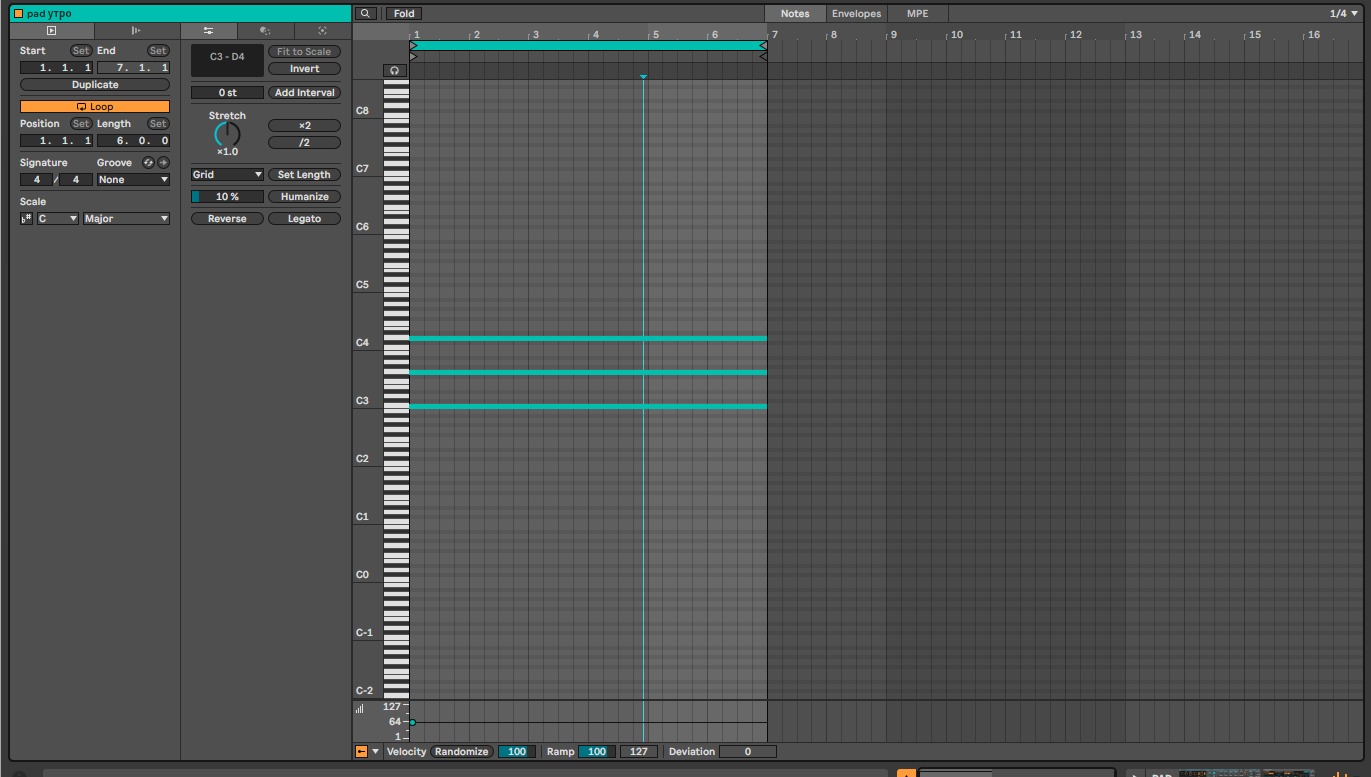Switch to the Envelopes tab
The height and width of the screenshot is (777, 1371).
[856, 14]
